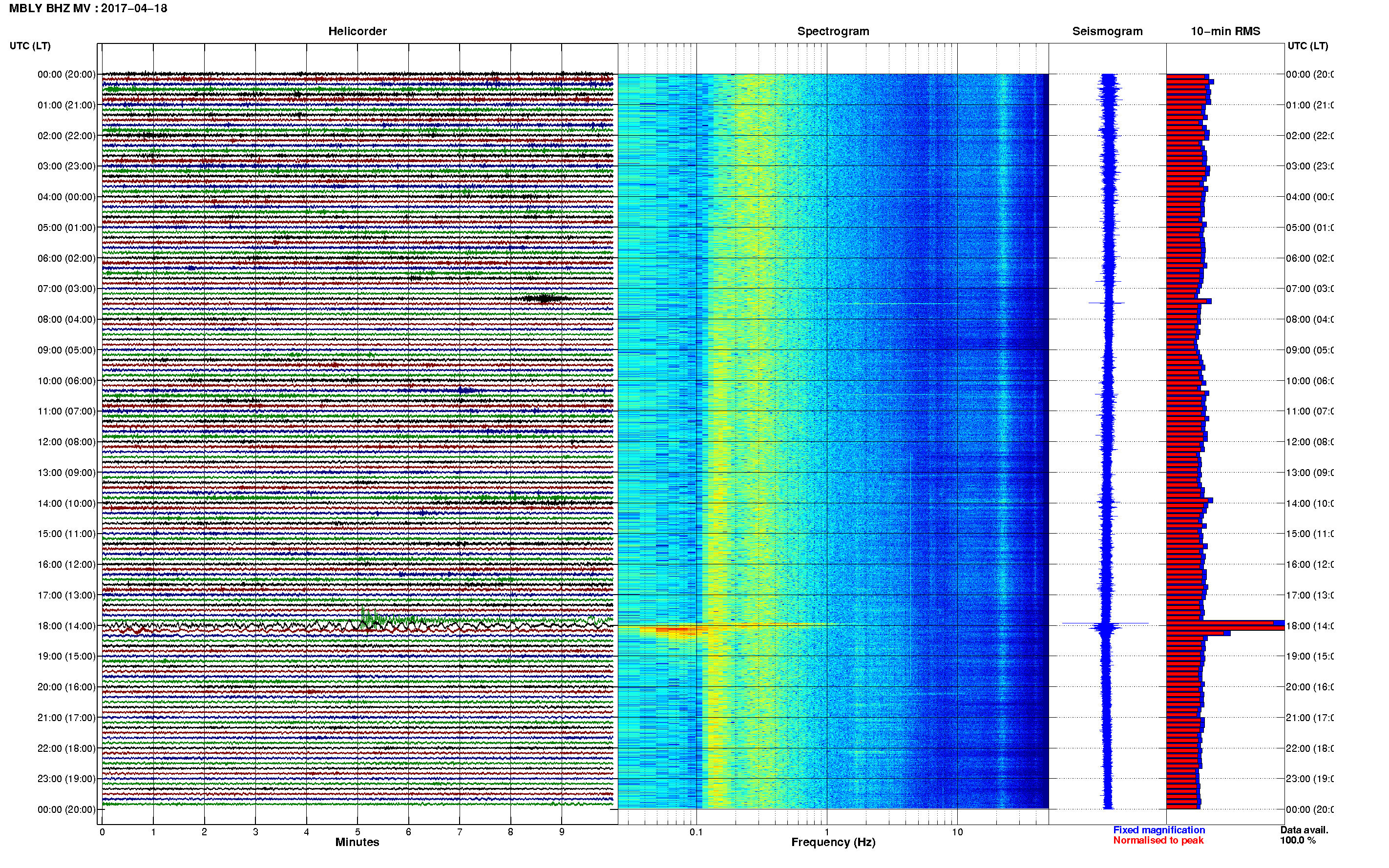This screenshot has height=868, width=1389.
Task: Click the seismogram spike near 07:30
Action: coord(1107,303)
